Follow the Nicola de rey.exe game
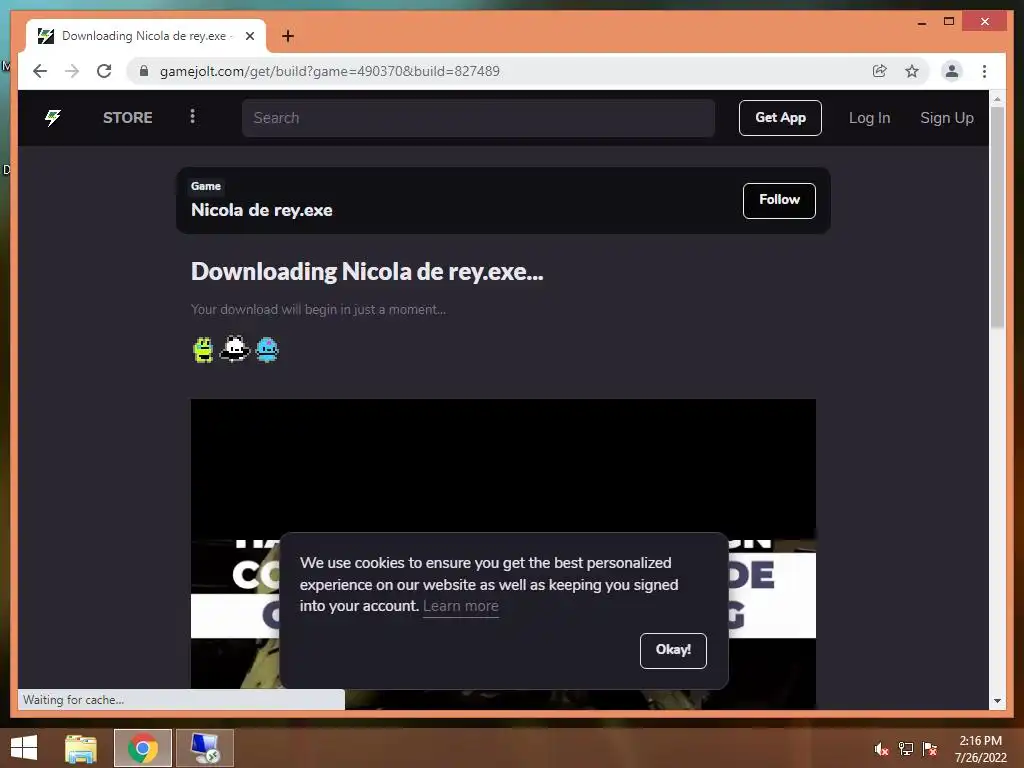This screenshot has width=1024, height=768. pos(779,200)
